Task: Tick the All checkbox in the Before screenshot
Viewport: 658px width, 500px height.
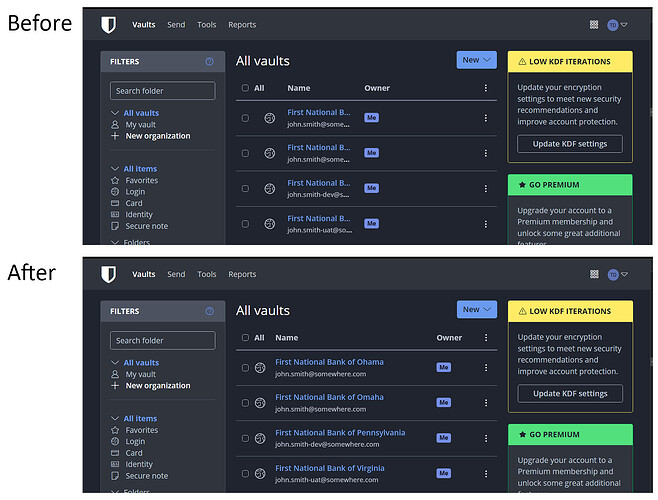Action: coord(245,88)
